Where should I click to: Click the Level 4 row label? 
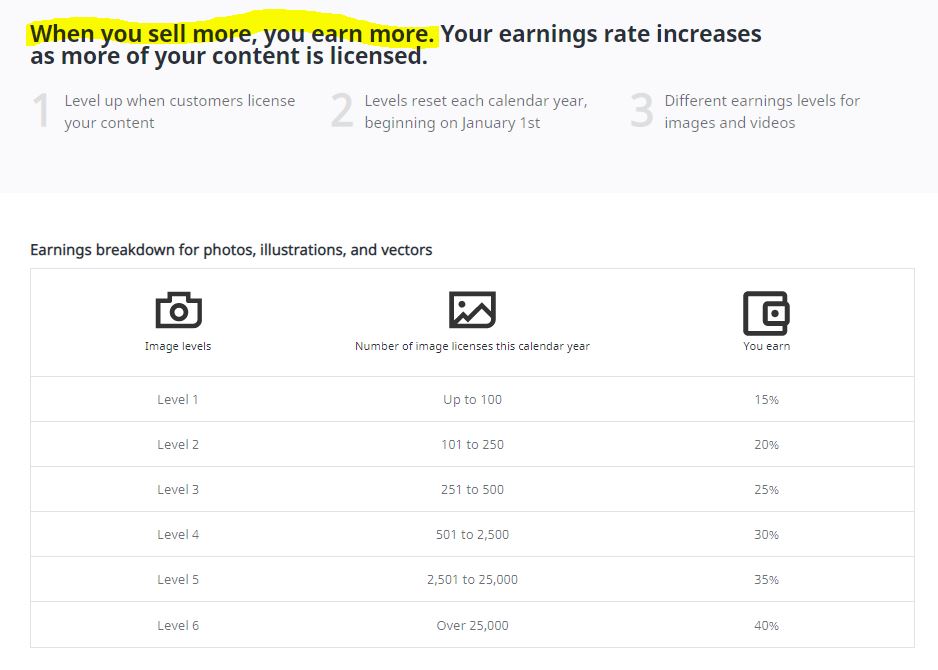pyautogui.click(x=178, y=535)
